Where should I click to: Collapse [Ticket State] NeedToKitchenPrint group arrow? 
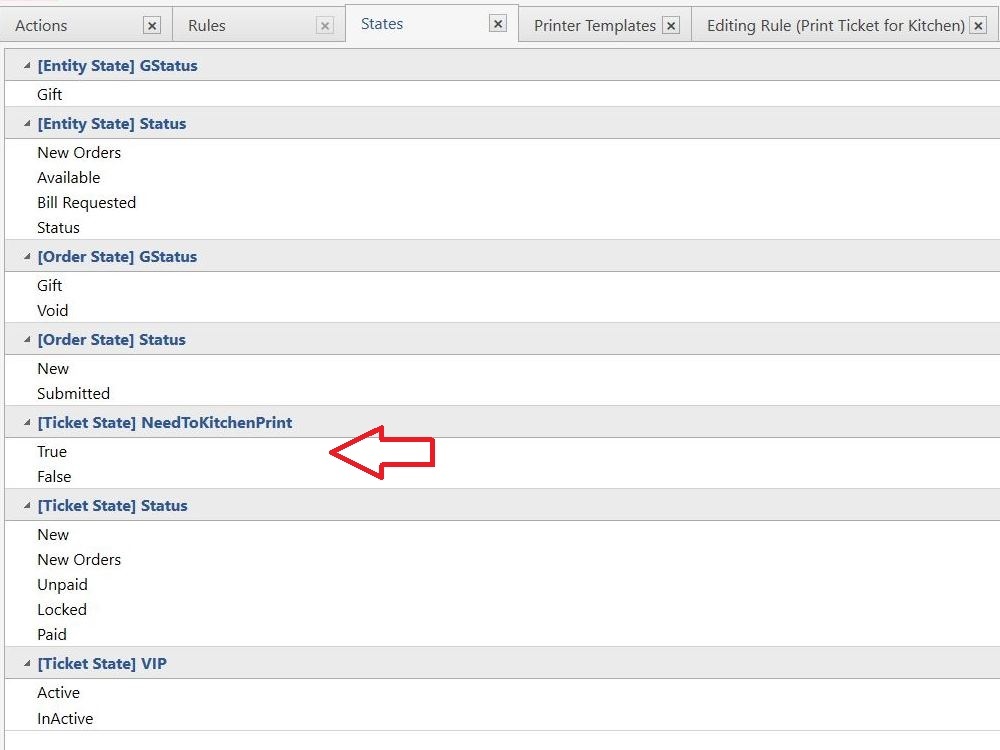26,423
